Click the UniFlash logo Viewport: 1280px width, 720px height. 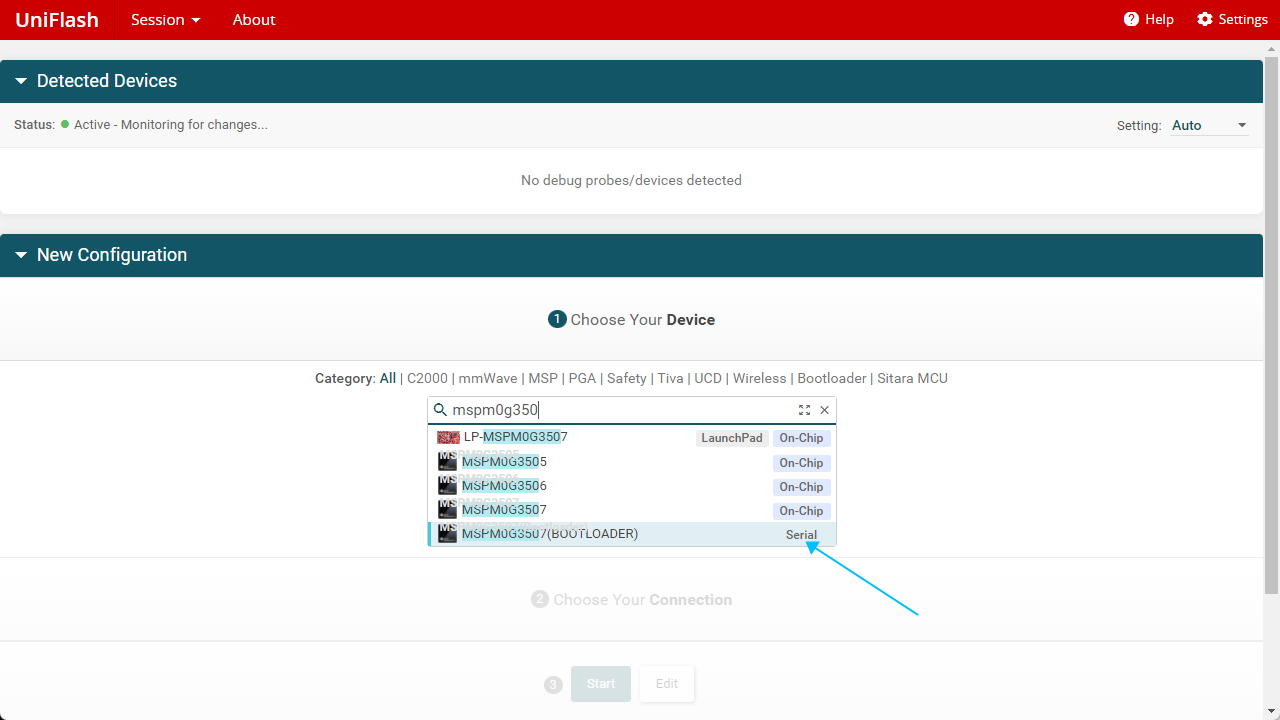click(x=57, y=20)
